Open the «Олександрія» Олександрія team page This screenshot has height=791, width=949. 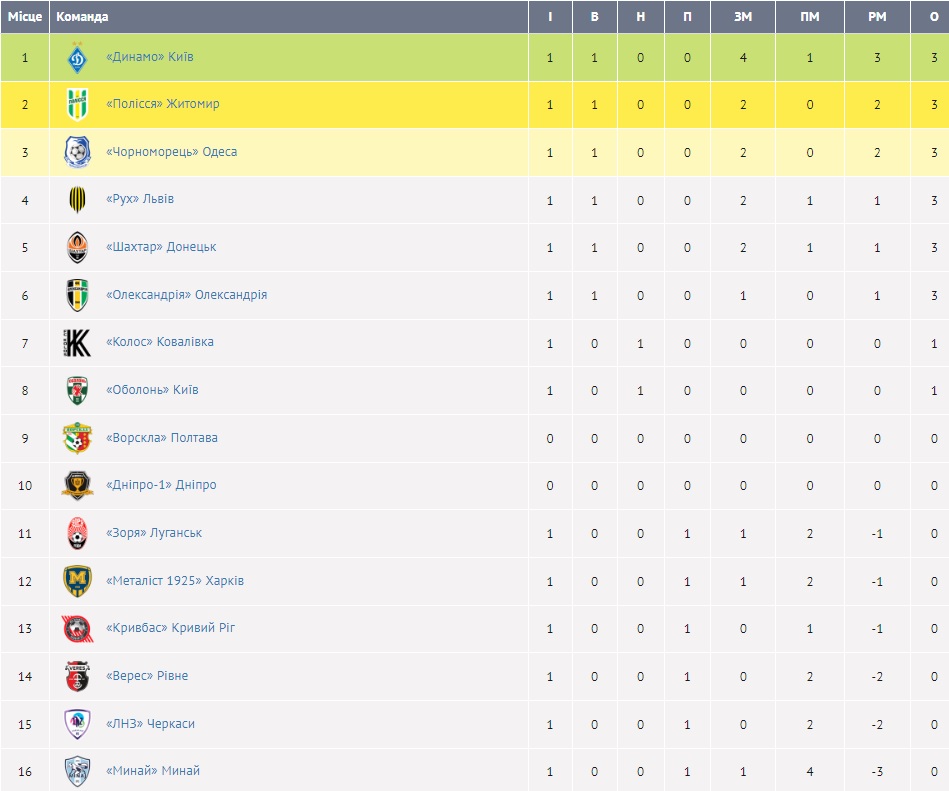pos(186,295)
